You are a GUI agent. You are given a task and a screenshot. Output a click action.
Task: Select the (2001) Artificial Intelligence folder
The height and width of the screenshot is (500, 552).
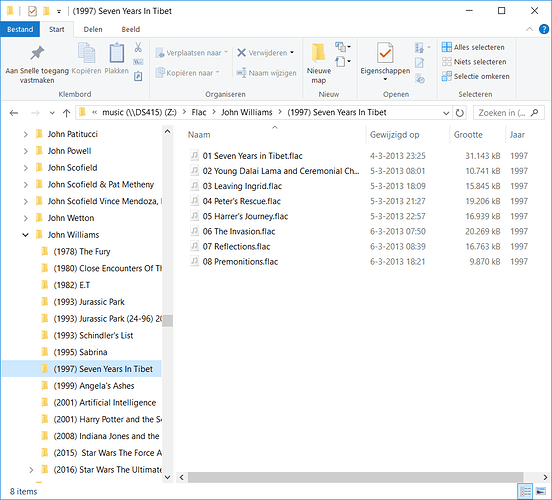click(105, 402)
